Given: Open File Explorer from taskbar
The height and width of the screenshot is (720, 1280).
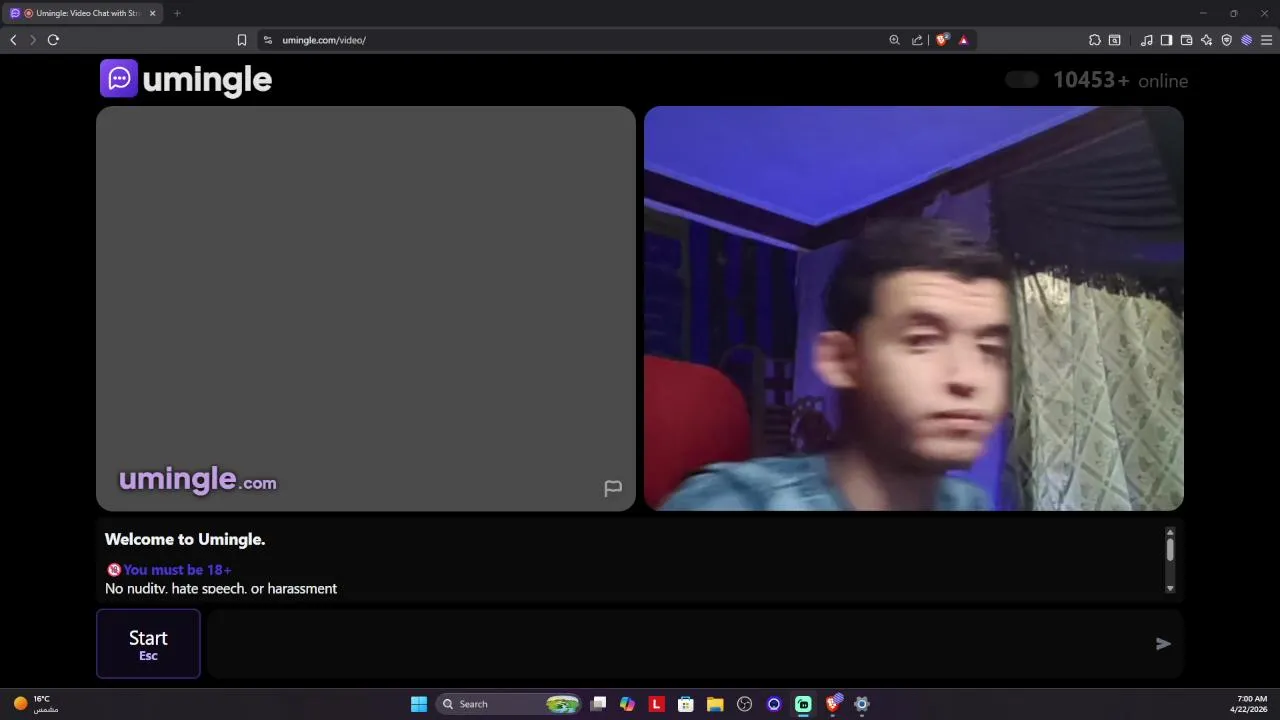Looking at the screenshot, I should [715, 704].
